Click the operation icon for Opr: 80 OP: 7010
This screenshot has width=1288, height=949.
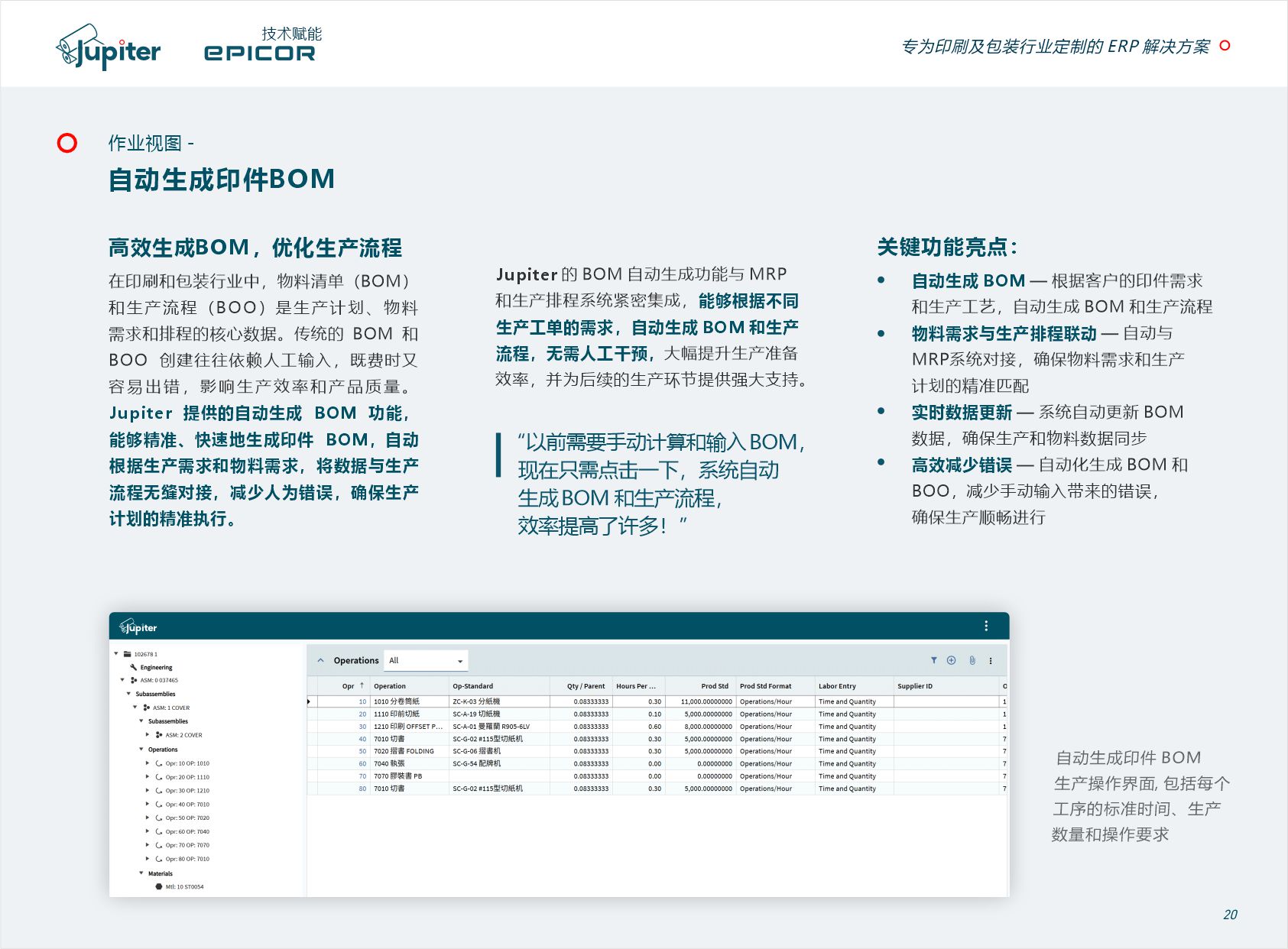[x=159, y=859]
